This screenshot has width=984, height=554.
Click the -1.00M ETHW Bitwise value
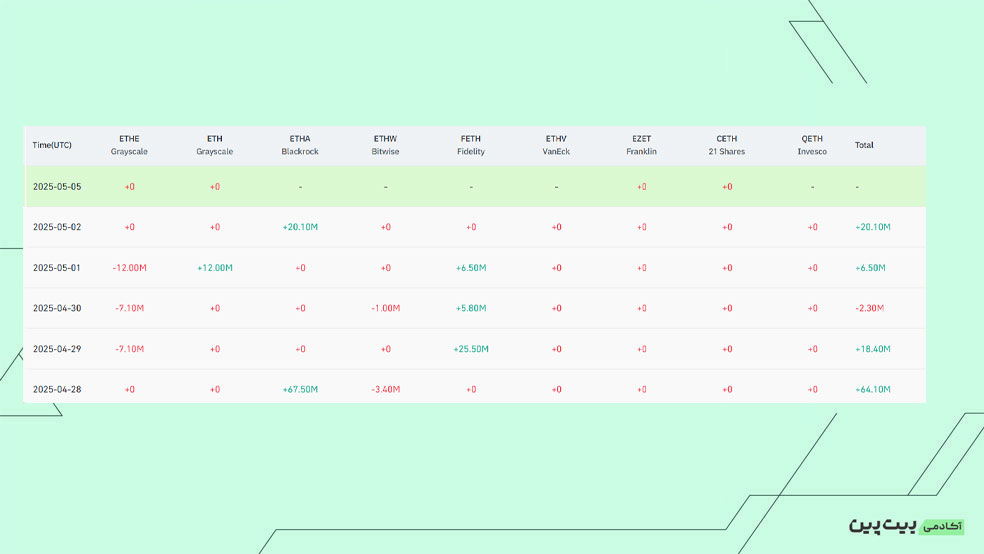pos(385,308)
